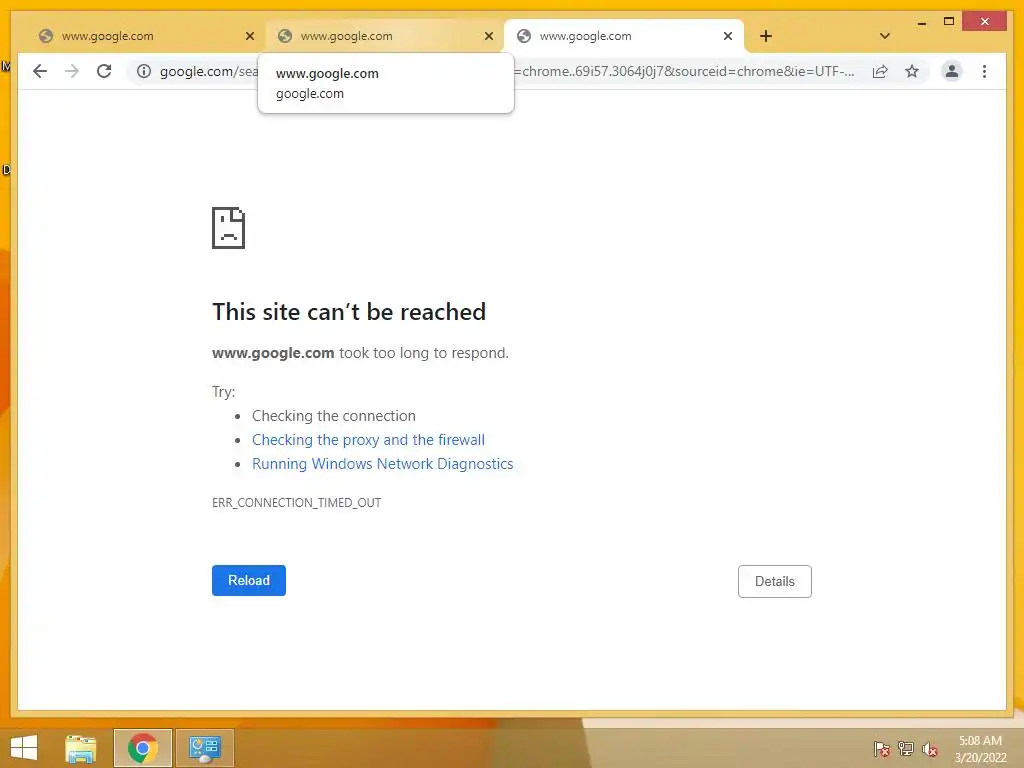1024x768 pixels.
Task: Click the muted volume tray icon
Action: 930,749
